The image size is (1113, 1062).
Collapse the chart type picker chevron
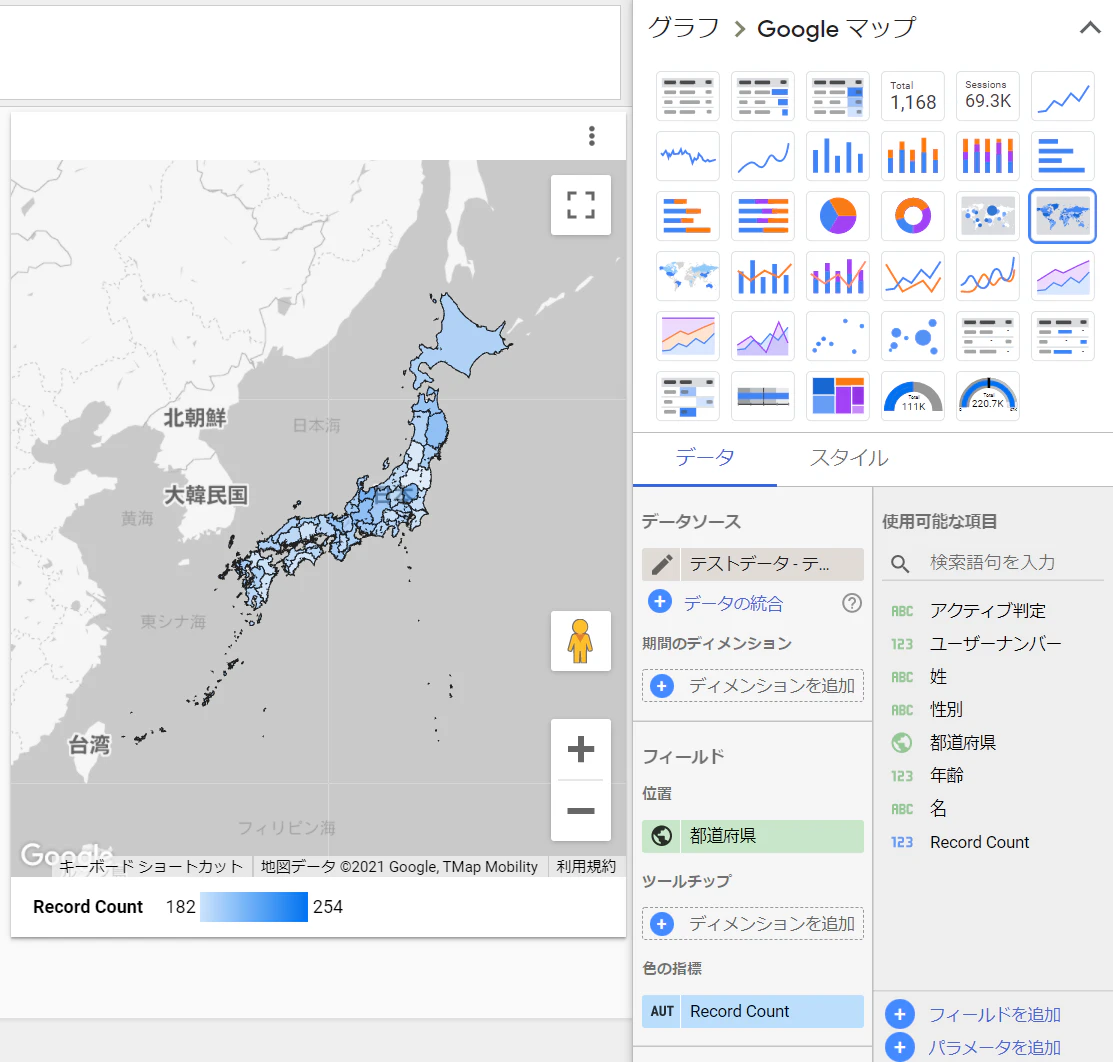click(1090, 28)
